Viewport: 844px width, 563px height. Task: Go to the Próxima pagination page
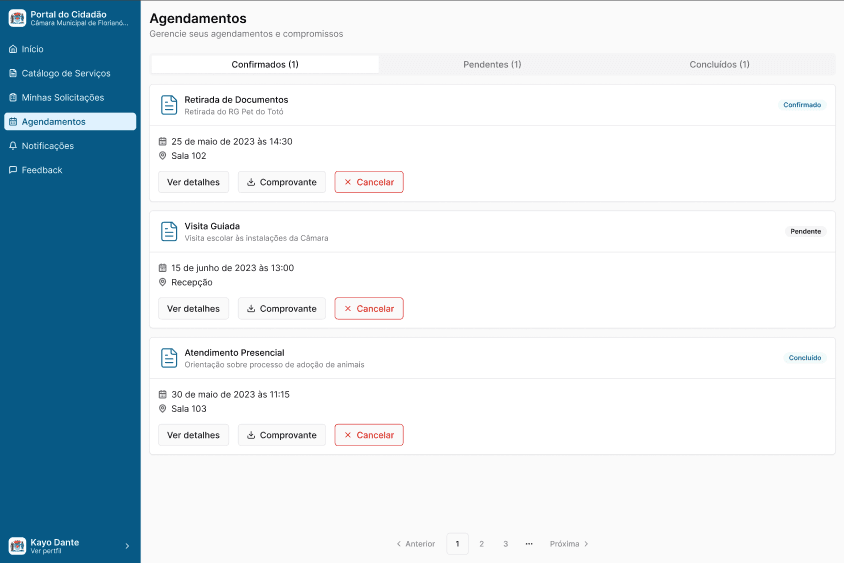(569, 544)
